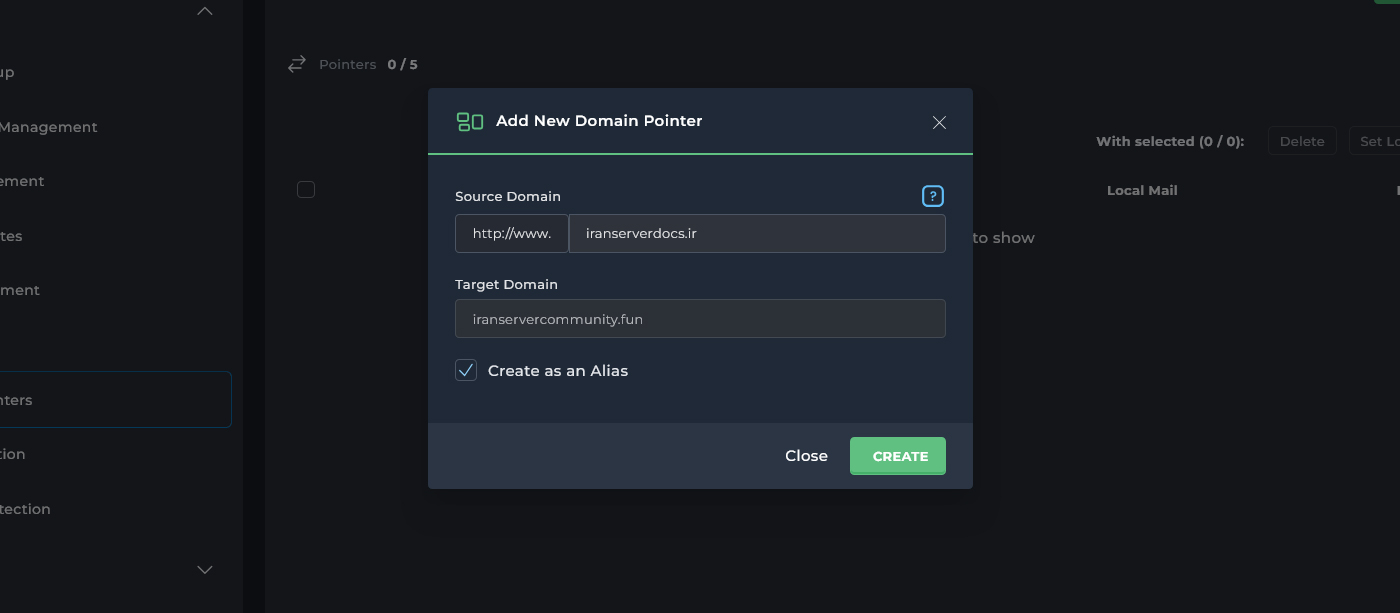Collapse sidebar section with the up chevron
1400x613 pixels.
[205, 11]
